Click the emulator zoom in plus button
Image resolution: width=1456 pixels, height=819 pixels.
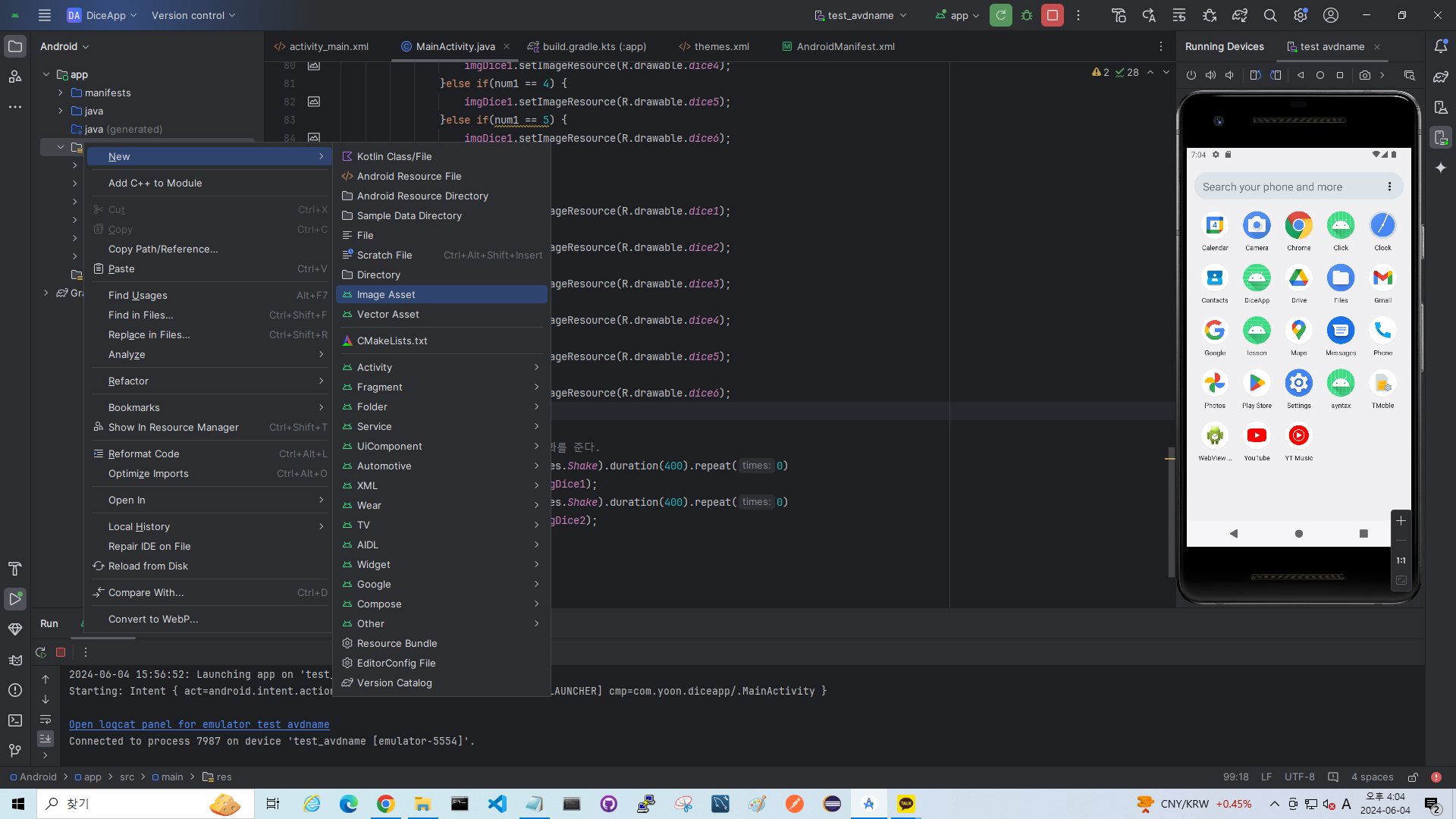1401,521
